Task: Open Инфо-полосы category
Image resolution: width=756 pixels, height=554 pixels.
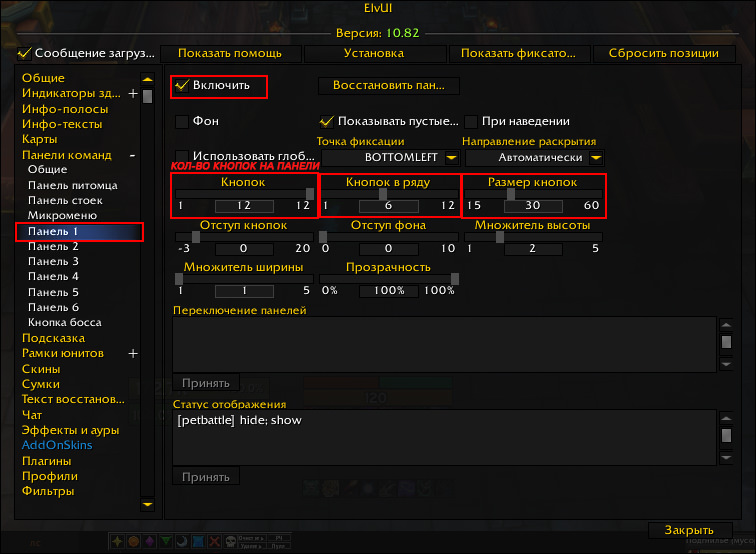Action: click(65, 109)
